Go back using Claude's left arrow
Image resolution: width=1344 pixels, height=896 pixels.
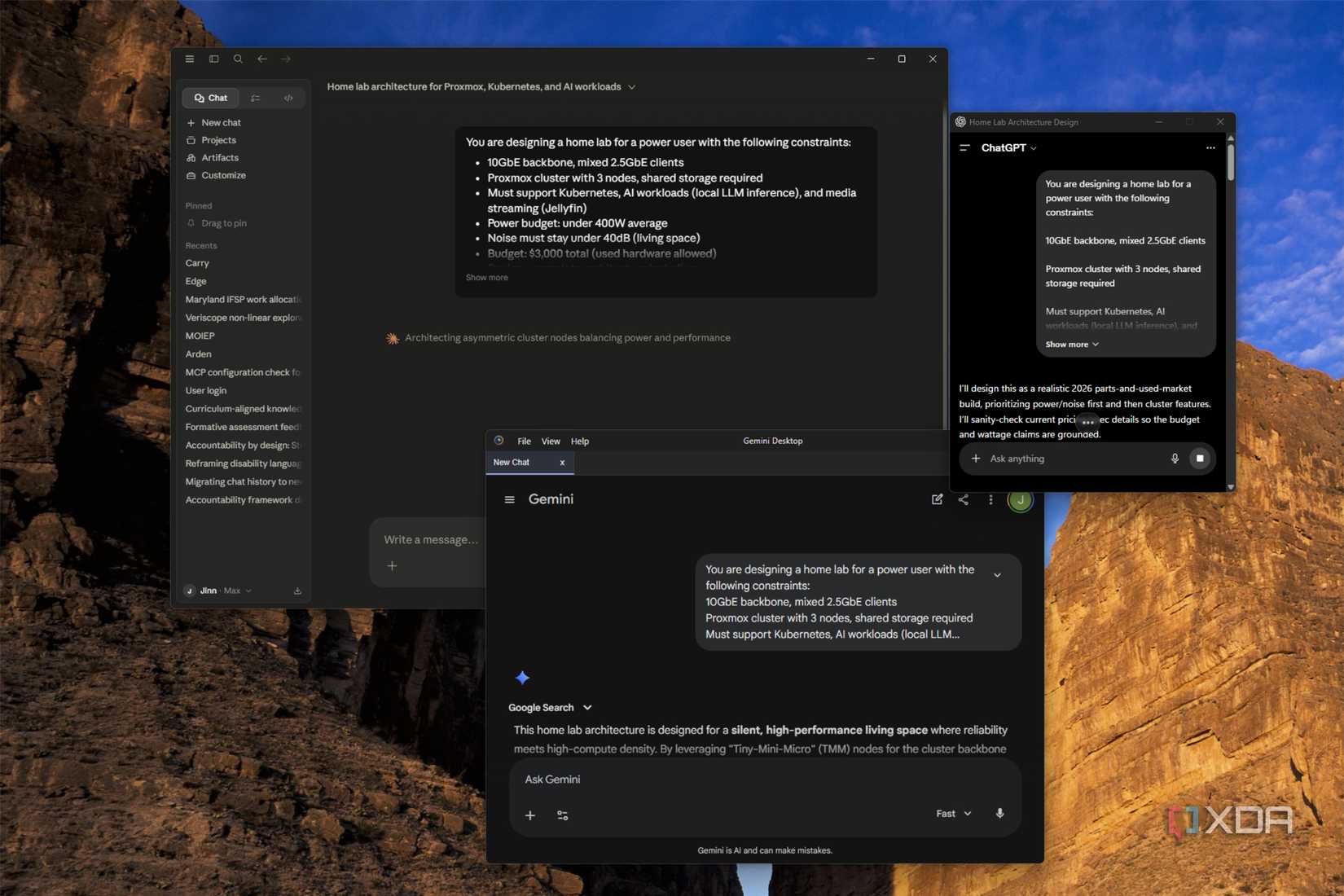[x=262, y=59]
